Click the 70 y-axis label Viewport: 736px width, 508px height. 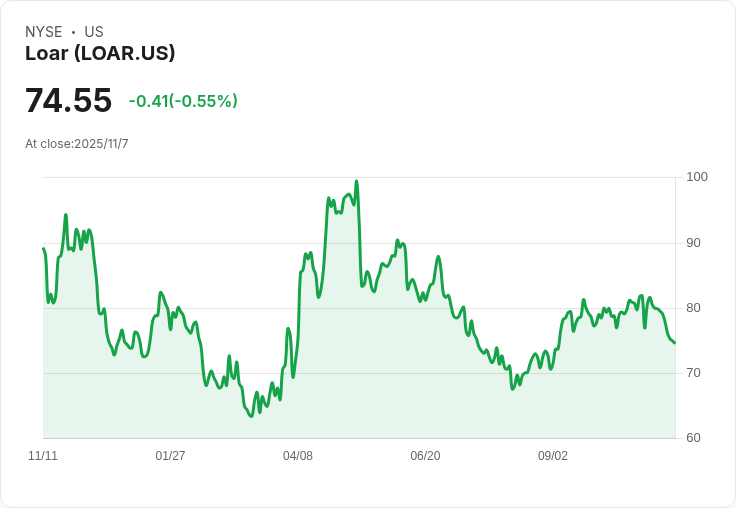[x=694, y=373]
